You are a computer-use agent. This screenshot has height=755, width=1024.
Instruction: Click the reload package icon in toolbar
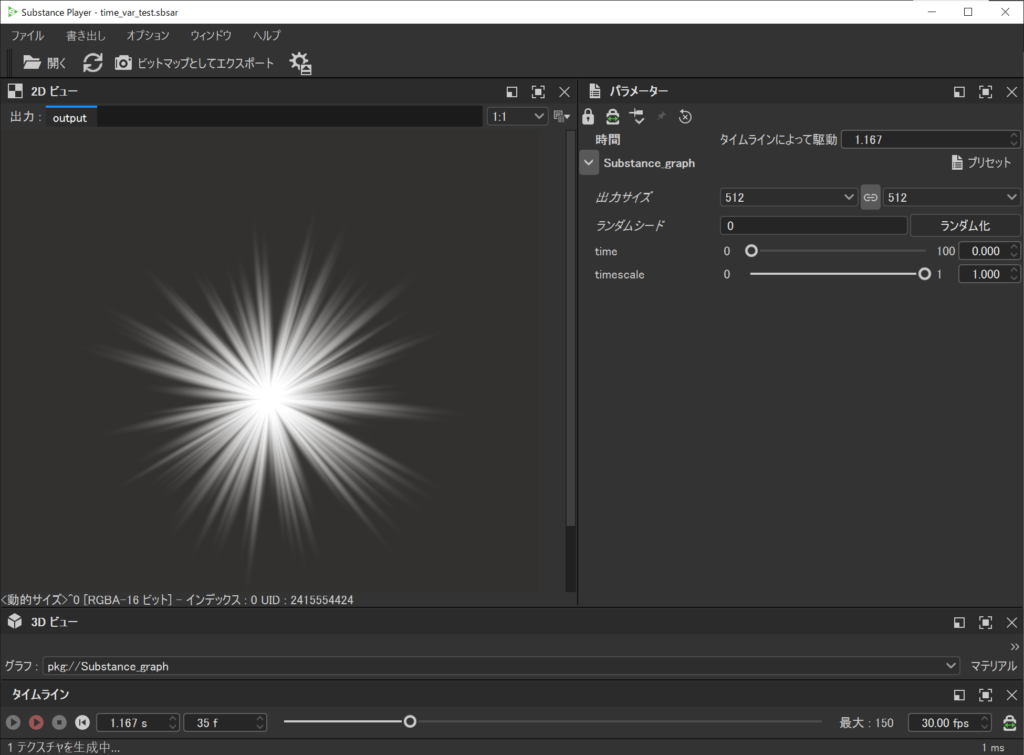click(x=92, y=62)
